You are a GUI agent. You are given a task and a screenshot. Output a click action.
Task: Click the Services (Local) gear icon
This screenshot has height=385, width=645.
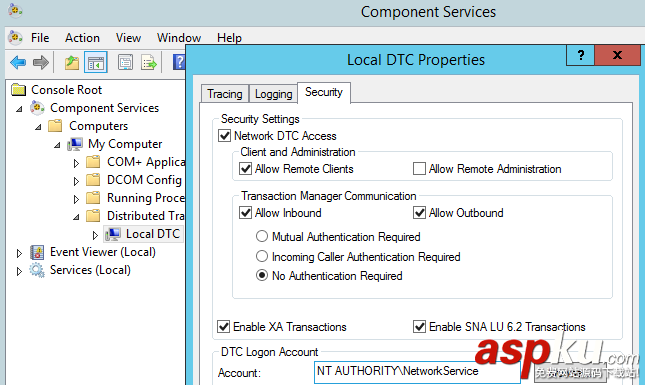pyautogui.click(x=37, y=270)
